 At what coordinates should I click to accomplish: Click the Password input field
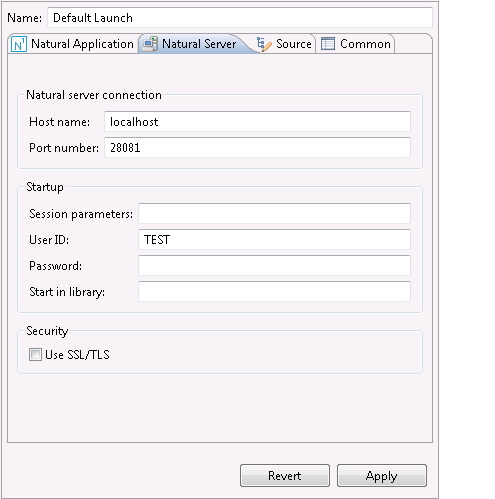pos(274,265)
